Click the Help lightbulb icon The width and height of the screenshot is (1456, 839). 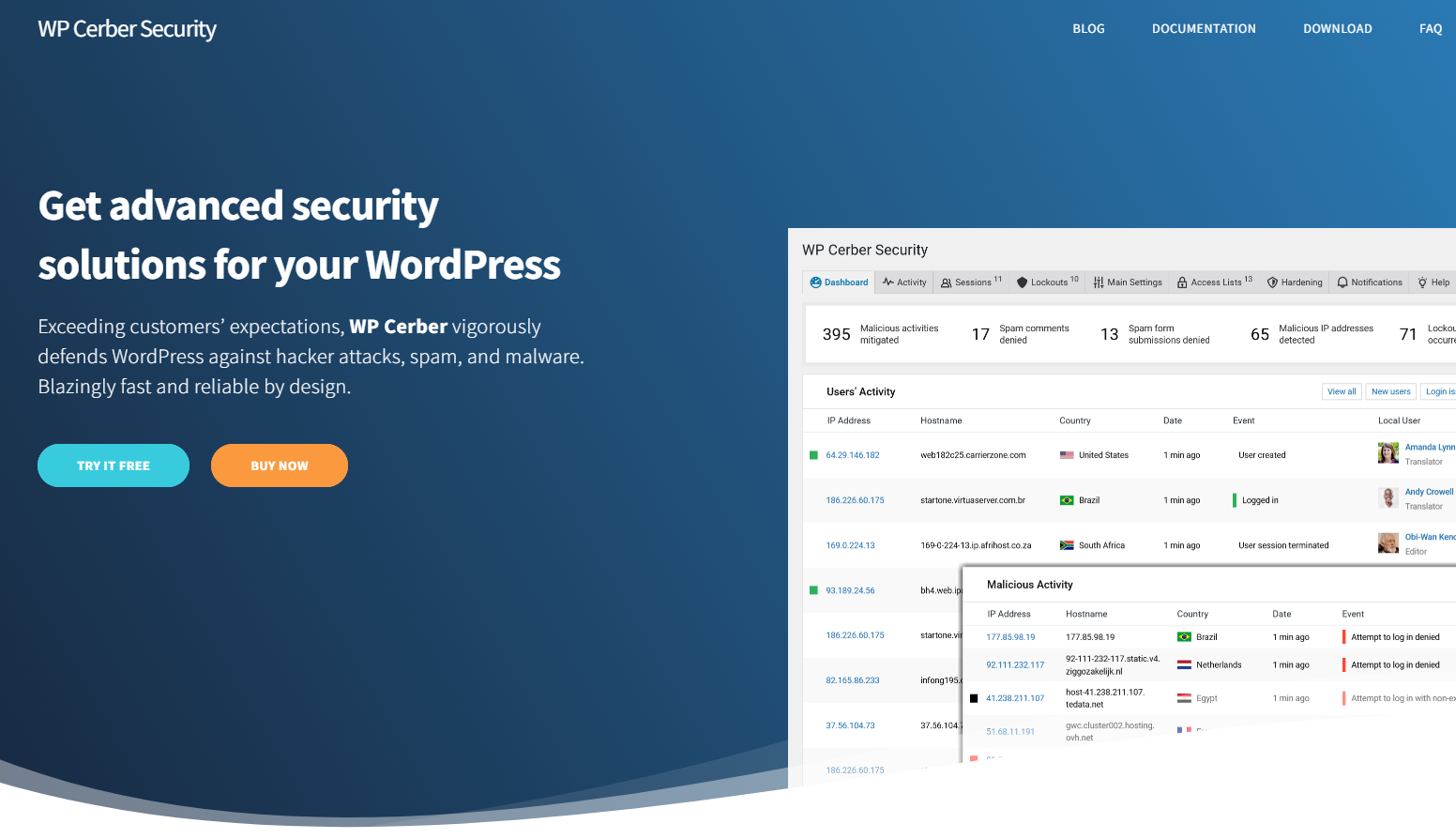1422,282
